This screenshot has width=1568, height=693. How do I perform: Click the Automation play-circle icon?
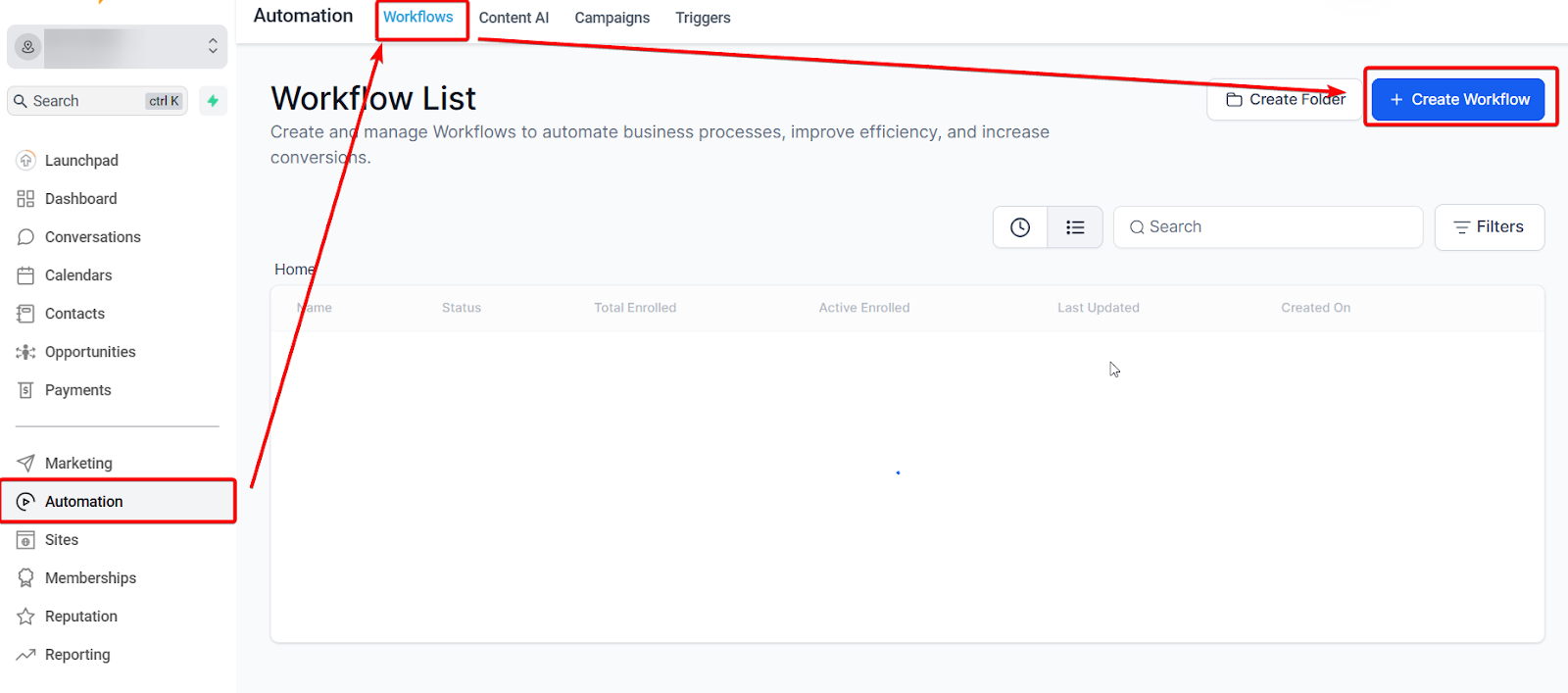(25, 502)
